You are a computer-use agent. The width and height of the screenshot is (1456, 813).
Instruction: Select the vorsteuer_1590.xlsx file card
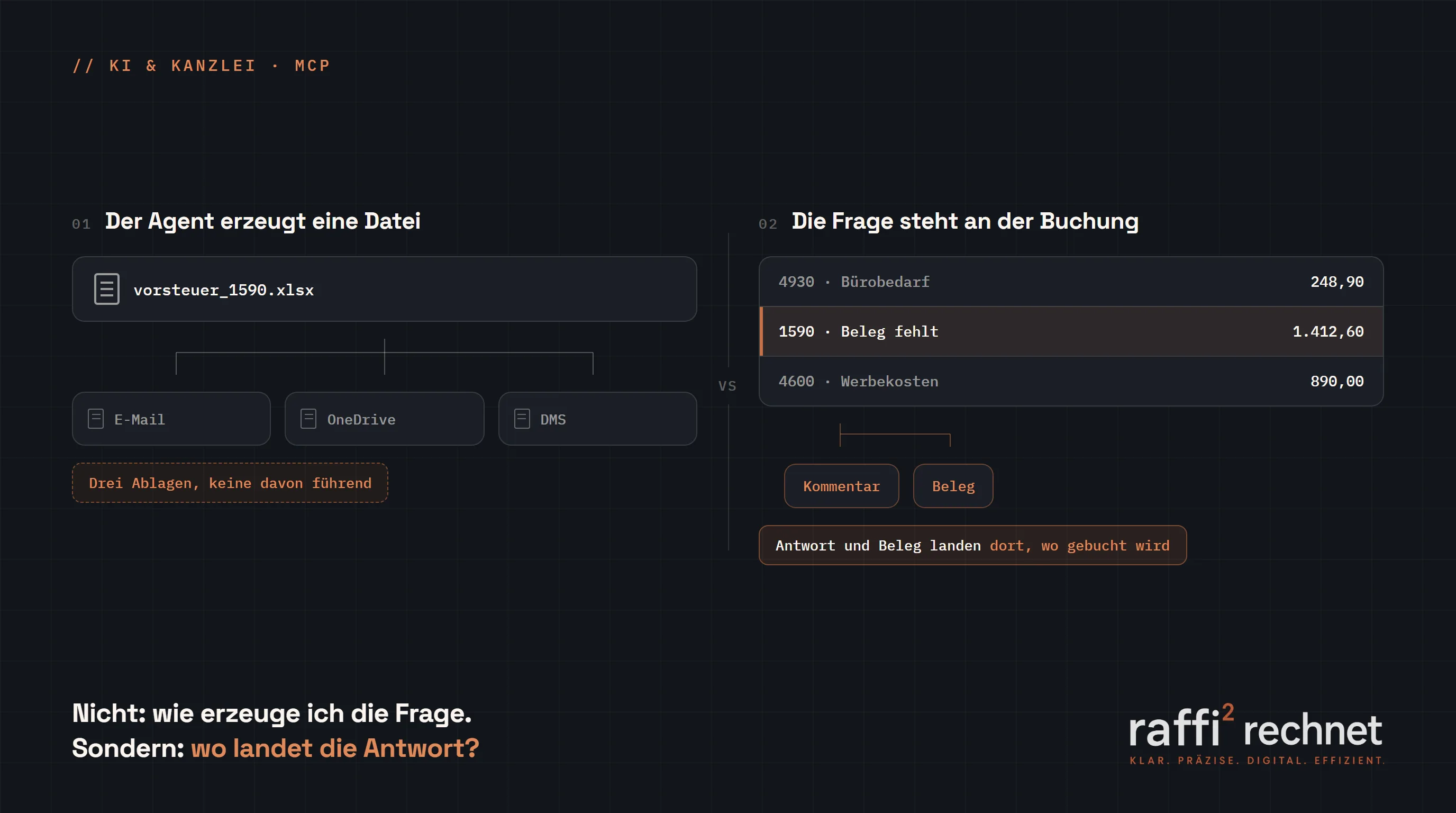tap(384, 289)
